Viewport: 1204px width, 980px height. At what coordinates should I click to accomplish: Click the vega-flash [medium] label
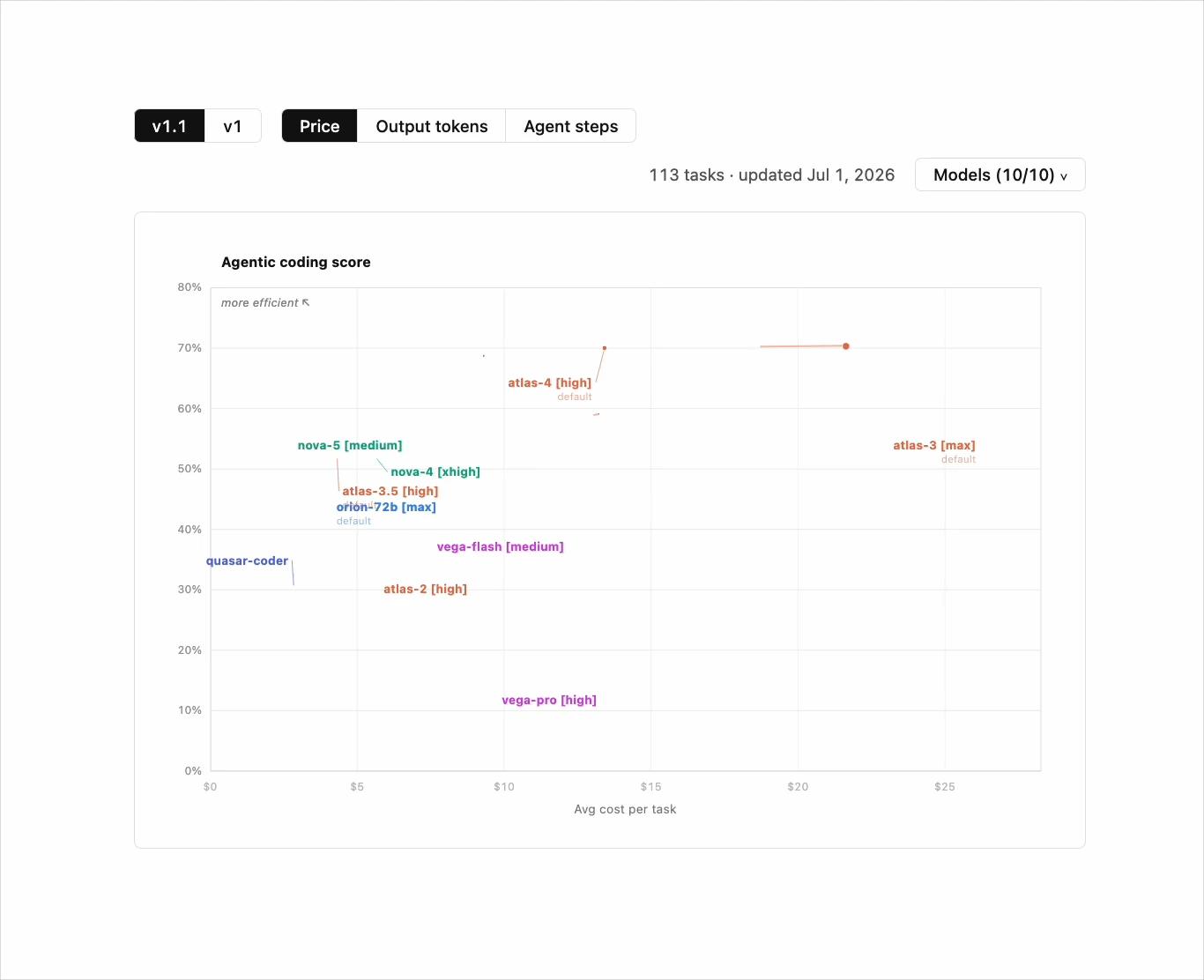pyautogui.click(x=500, y=546)
